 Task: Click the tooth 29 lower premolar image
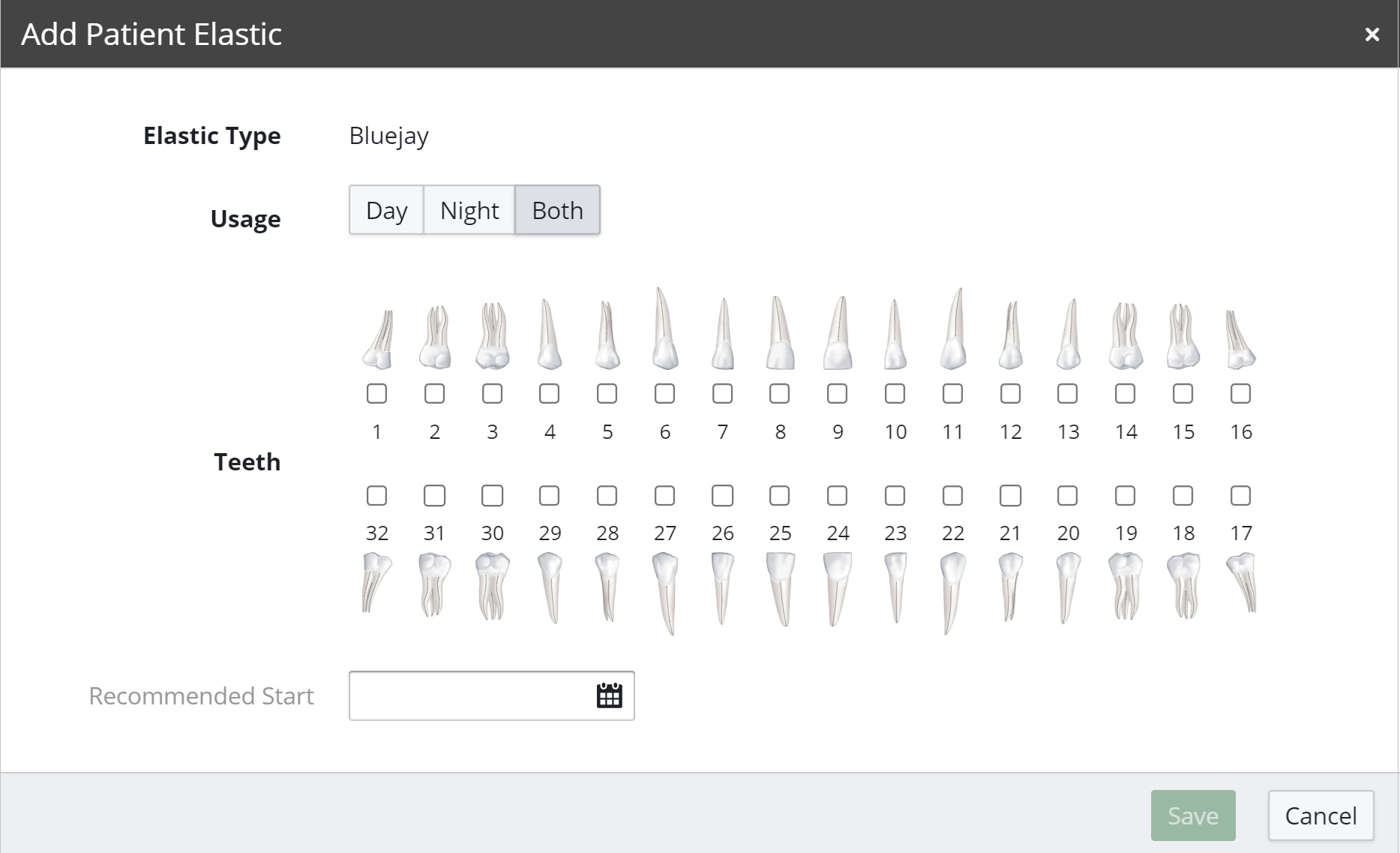(550, 588)
